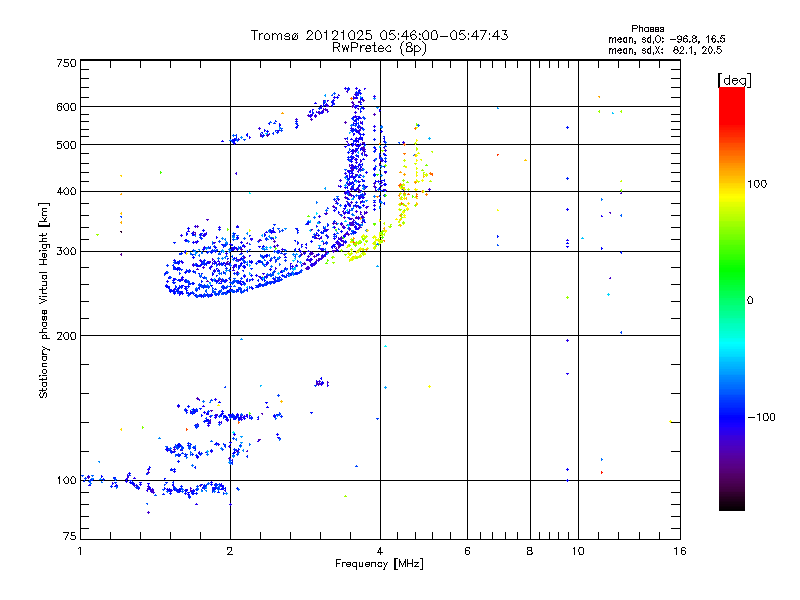This screenshot has height=600, width=800.
Task: Click the 'Frequency [MHz]' x-axis title
Action: click(379, 564)
